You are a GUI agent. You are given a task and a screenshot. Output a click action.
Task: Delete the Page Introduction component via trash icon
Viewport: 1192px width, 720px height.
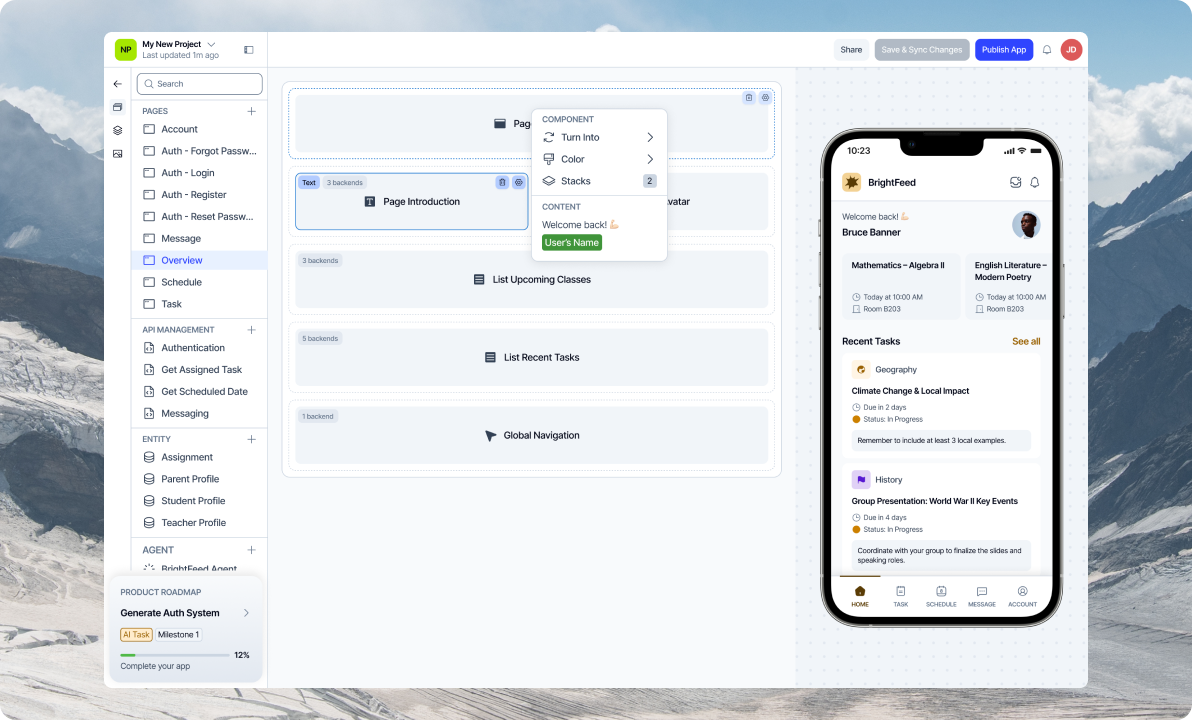(502, 182)
